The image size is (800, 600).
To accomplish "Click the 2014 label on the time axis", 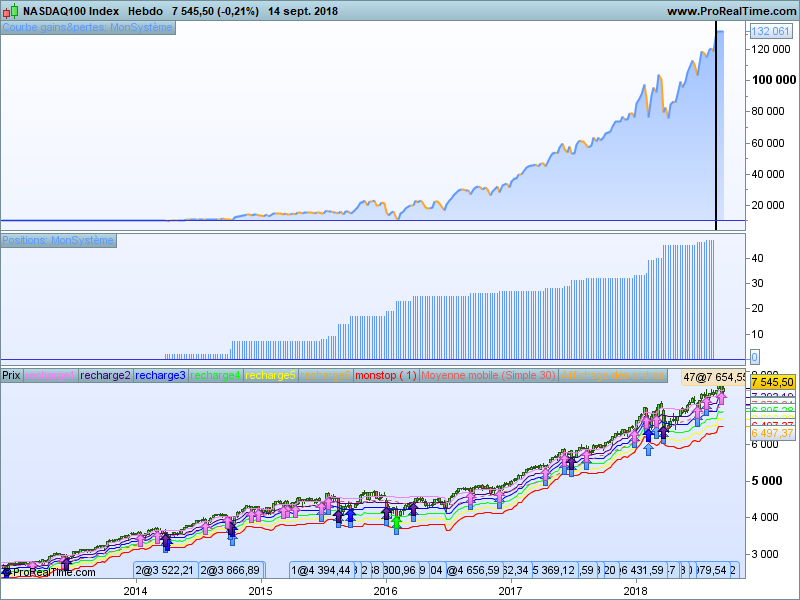I will [135, 591].
